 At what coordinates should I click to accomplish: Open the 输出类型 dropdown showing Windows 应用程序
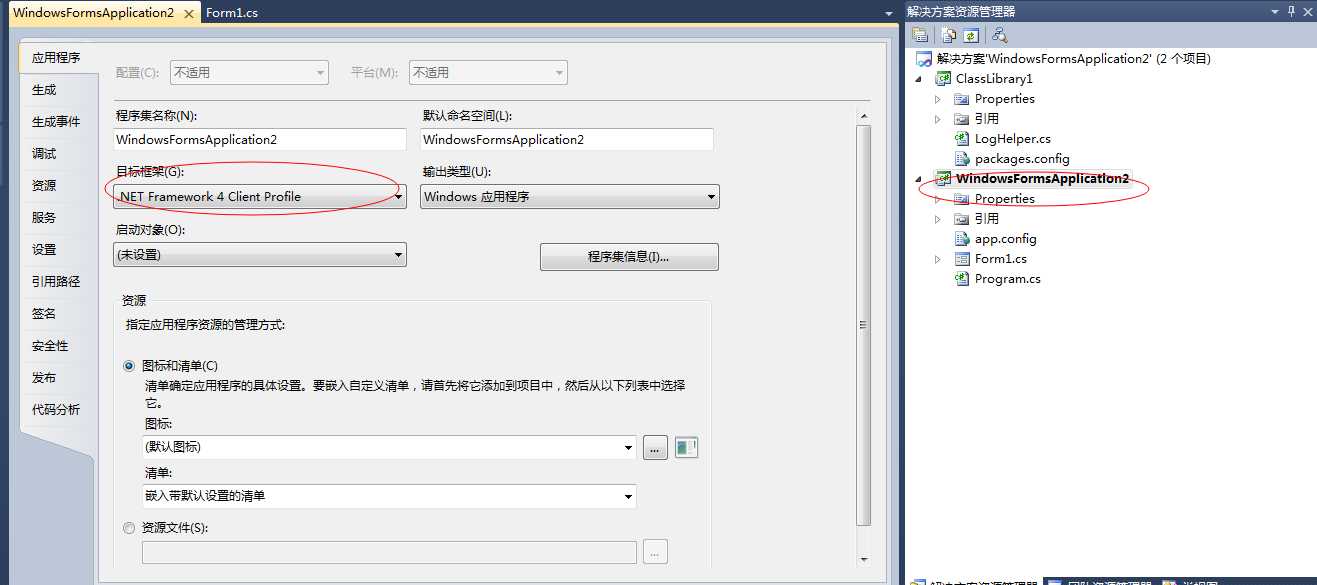pyautogui.click(x=569, y=197)
